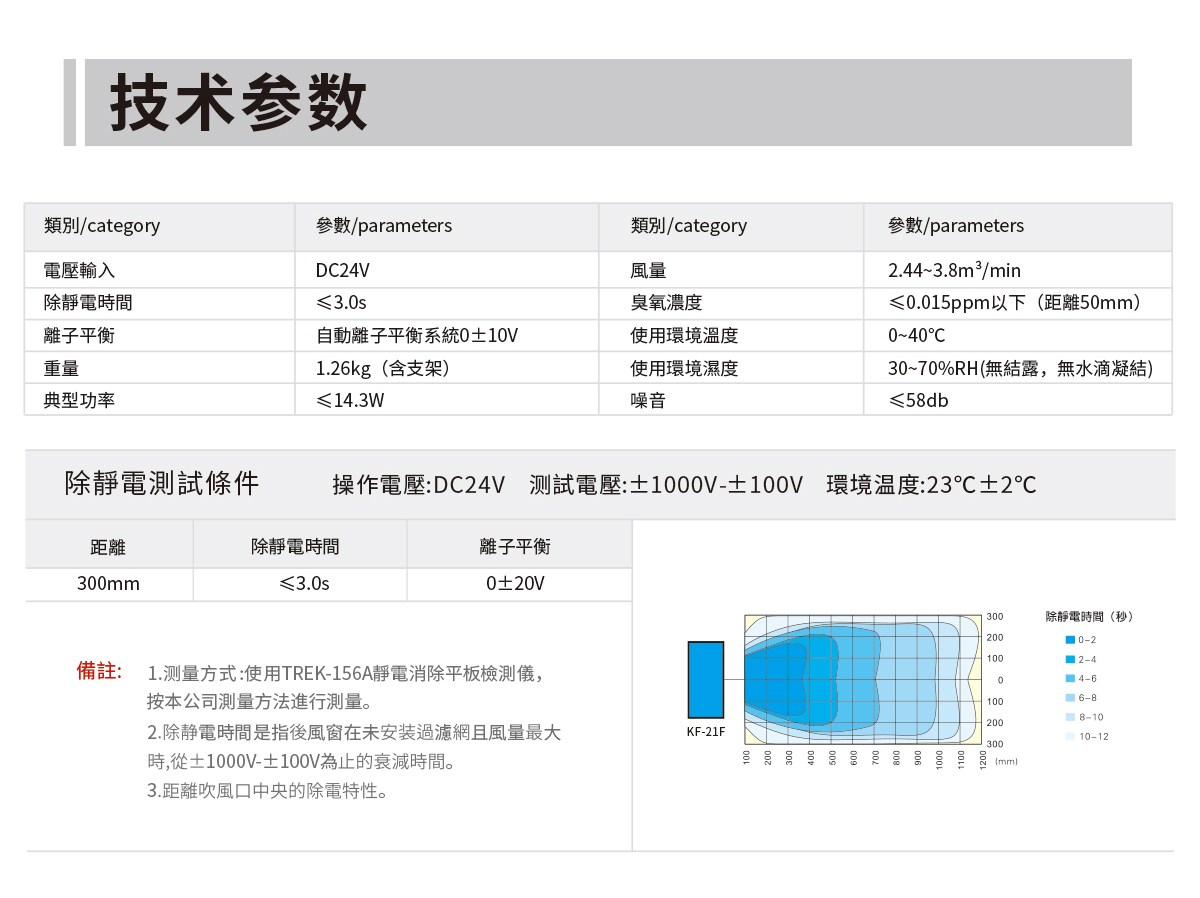The image size is (1200, 898).
Task: Click the 300mm distance cell
Action: (108, 584)
